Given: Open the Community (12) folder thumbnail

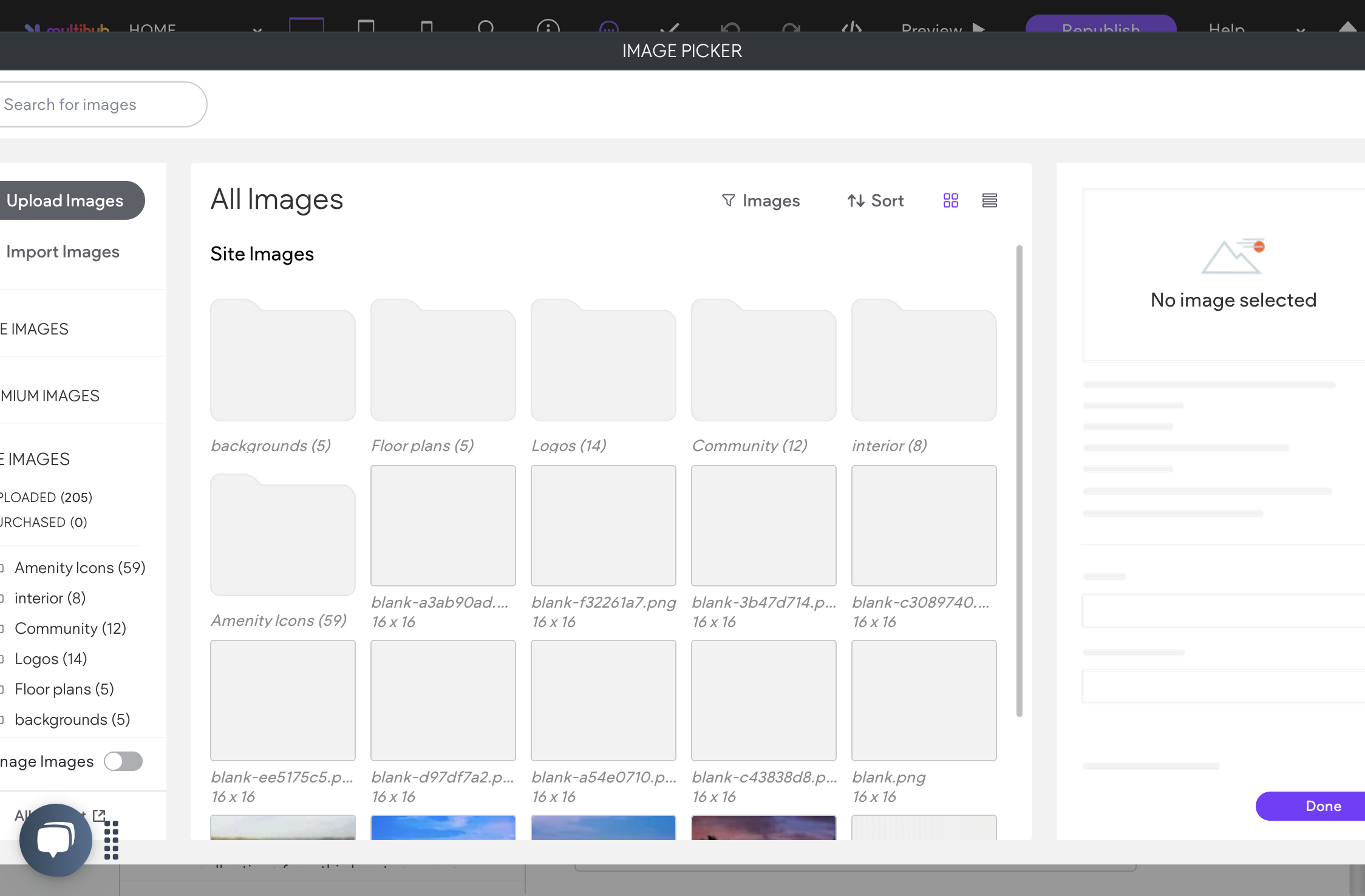Looking at the screenshot, I should click(x=764, y=360).
